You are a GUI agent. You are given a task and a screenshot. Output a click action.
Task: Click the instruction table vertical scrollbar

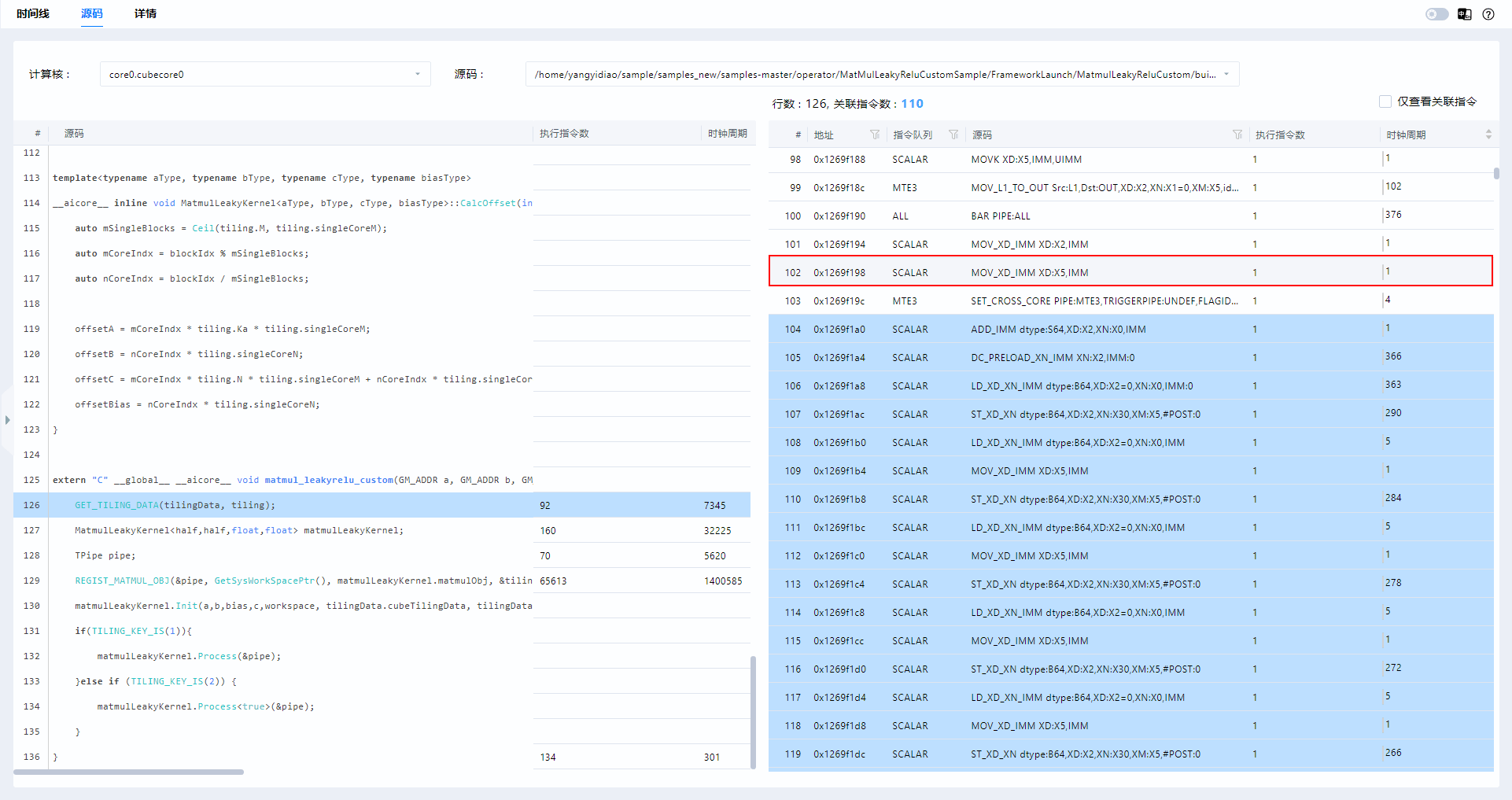pyautogui.click(x=1496, y=173)
